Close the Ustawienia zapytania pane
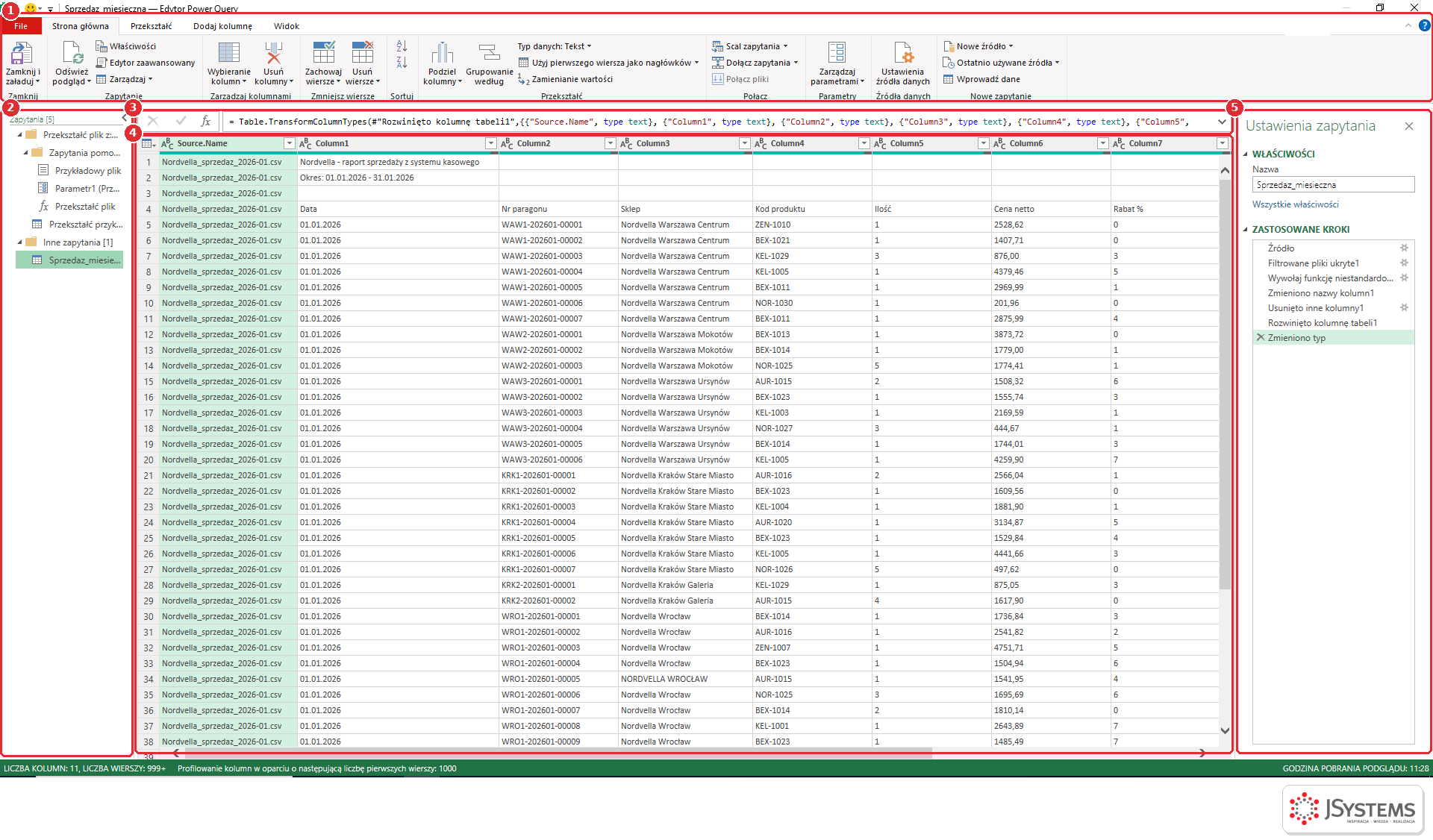Viewport: 1433px width, 840px height. click(x=1408, y=126)
